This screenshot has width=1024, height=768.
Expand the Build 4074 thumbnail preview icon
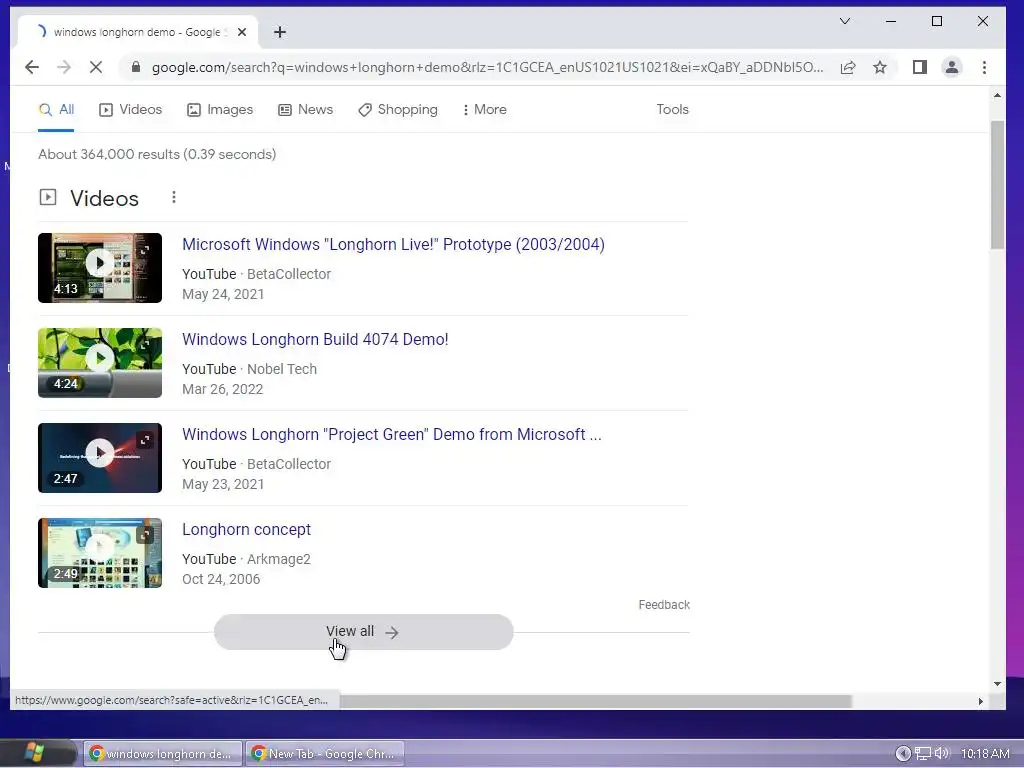(x=144, y=345)
